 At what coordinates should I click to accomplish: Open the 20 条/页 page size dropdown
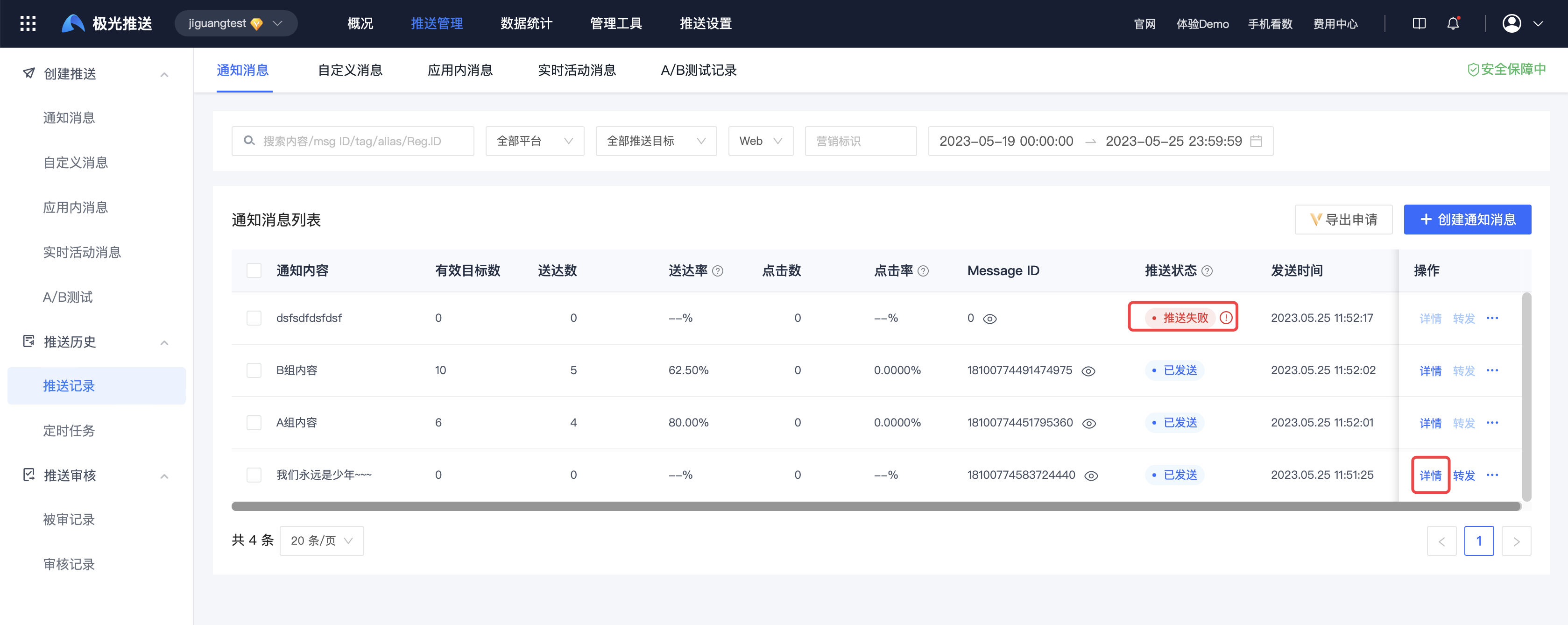[321, 541]
